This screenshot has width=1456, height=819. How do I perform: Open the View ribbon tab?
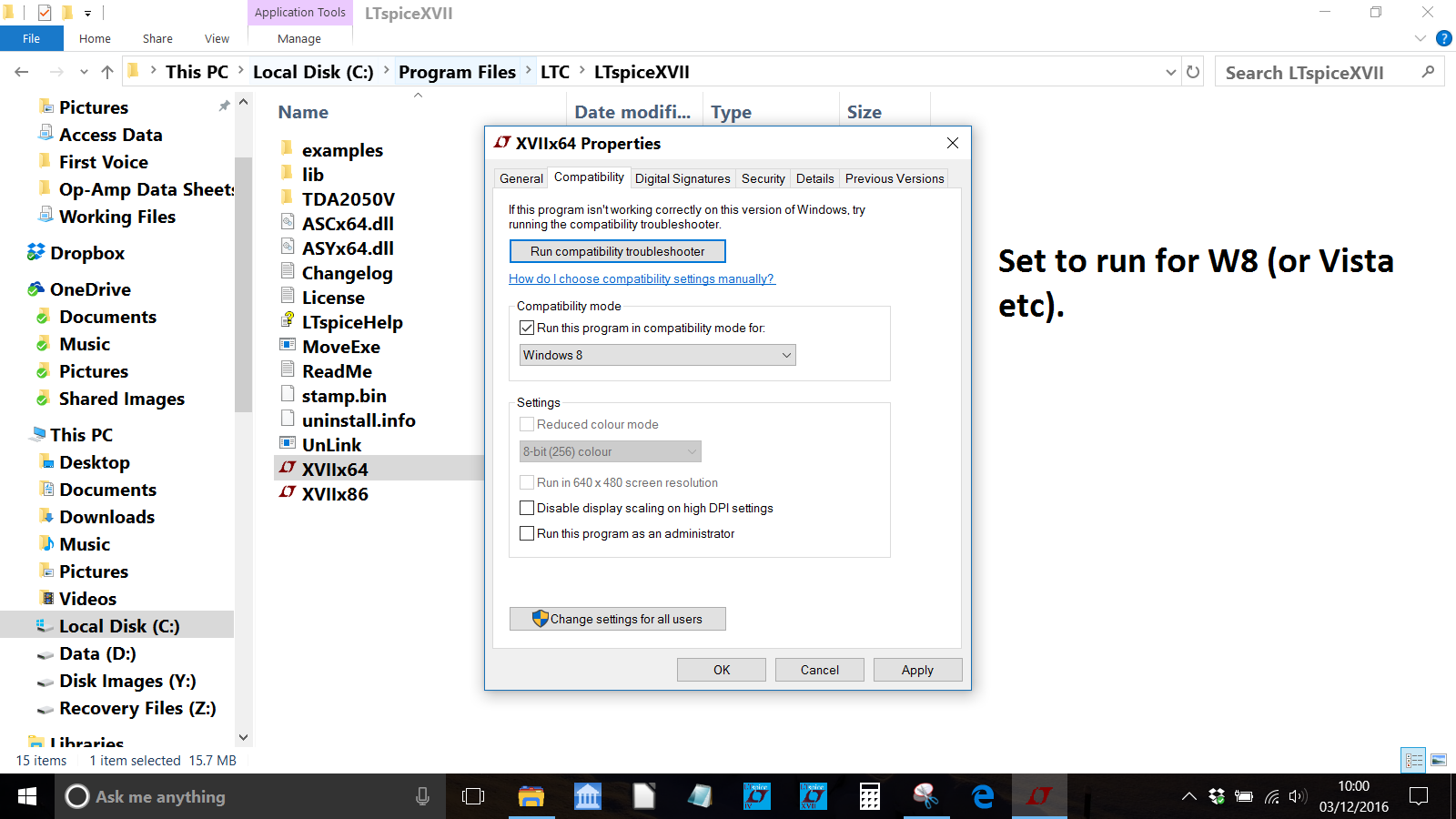click(217, 38)
